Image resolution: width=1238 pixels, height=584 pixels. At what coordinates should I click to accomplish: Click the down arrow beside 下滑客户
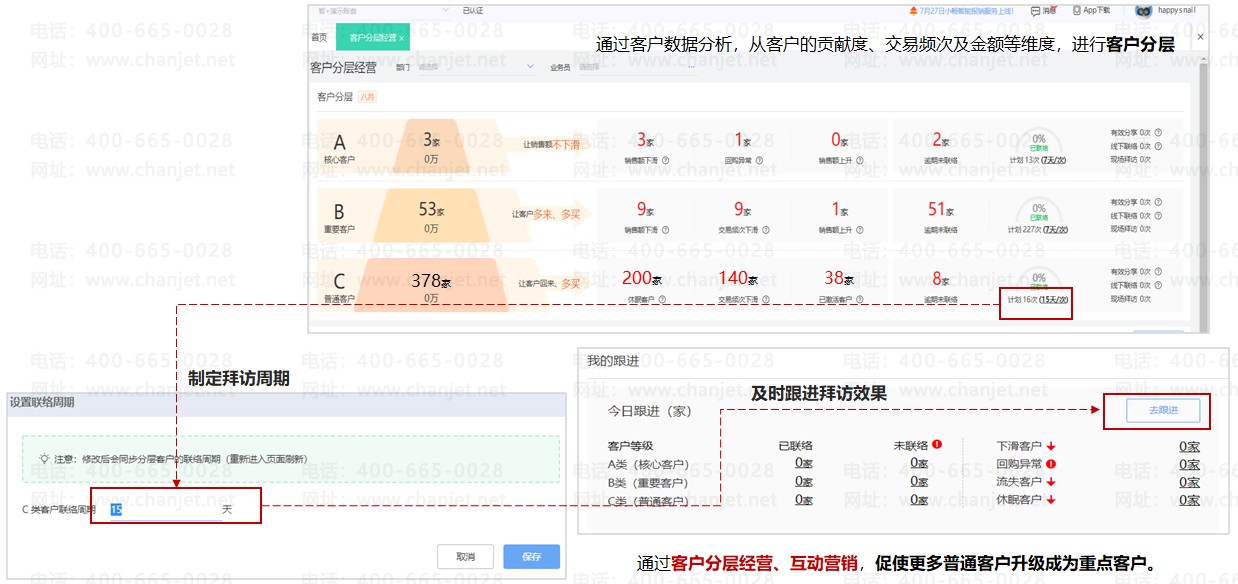coord(1052,446)
